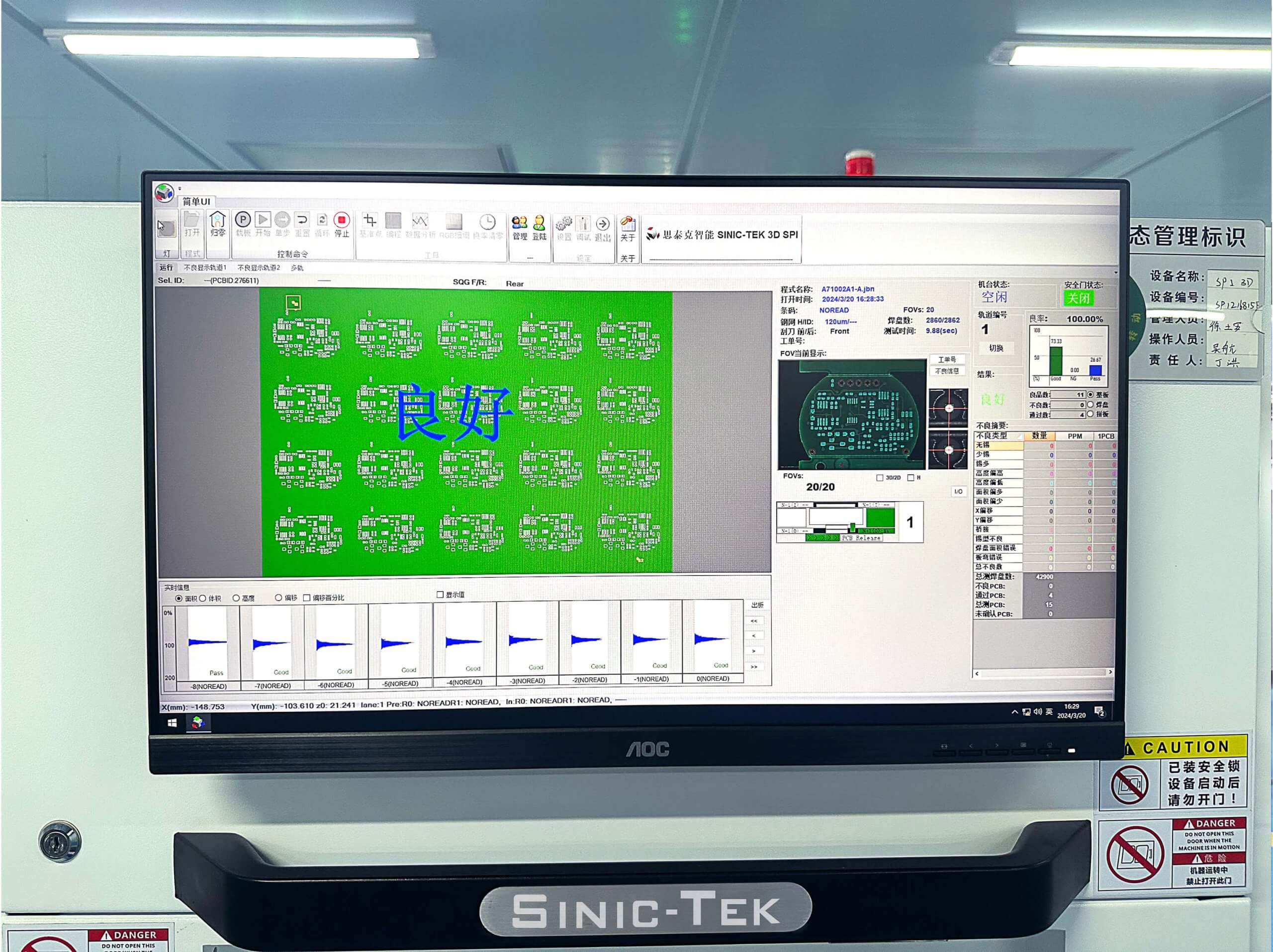Select the 整板 radio button
The width and height of the screenshot is (1273, 952).
pyautogui.click(x=1090, y=395)
